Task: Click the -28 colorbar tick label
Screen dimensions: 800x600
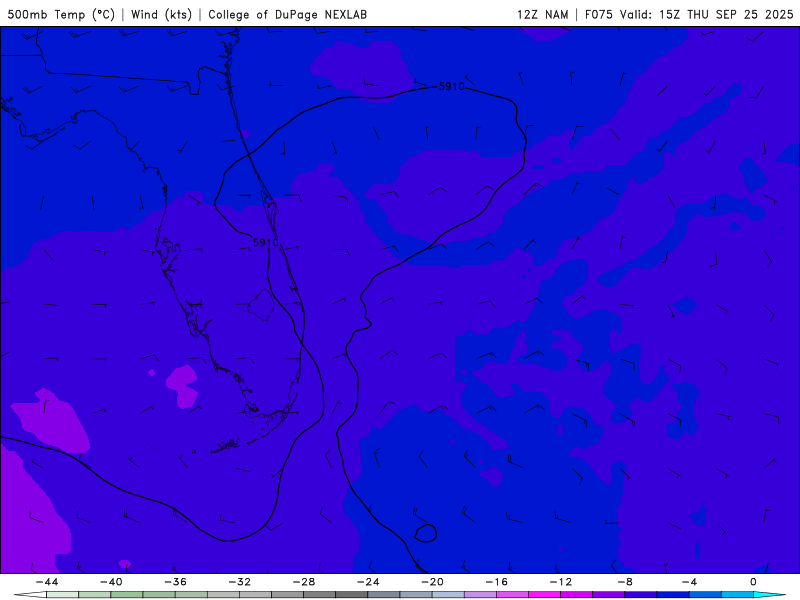Action: (x=304, y=582)
